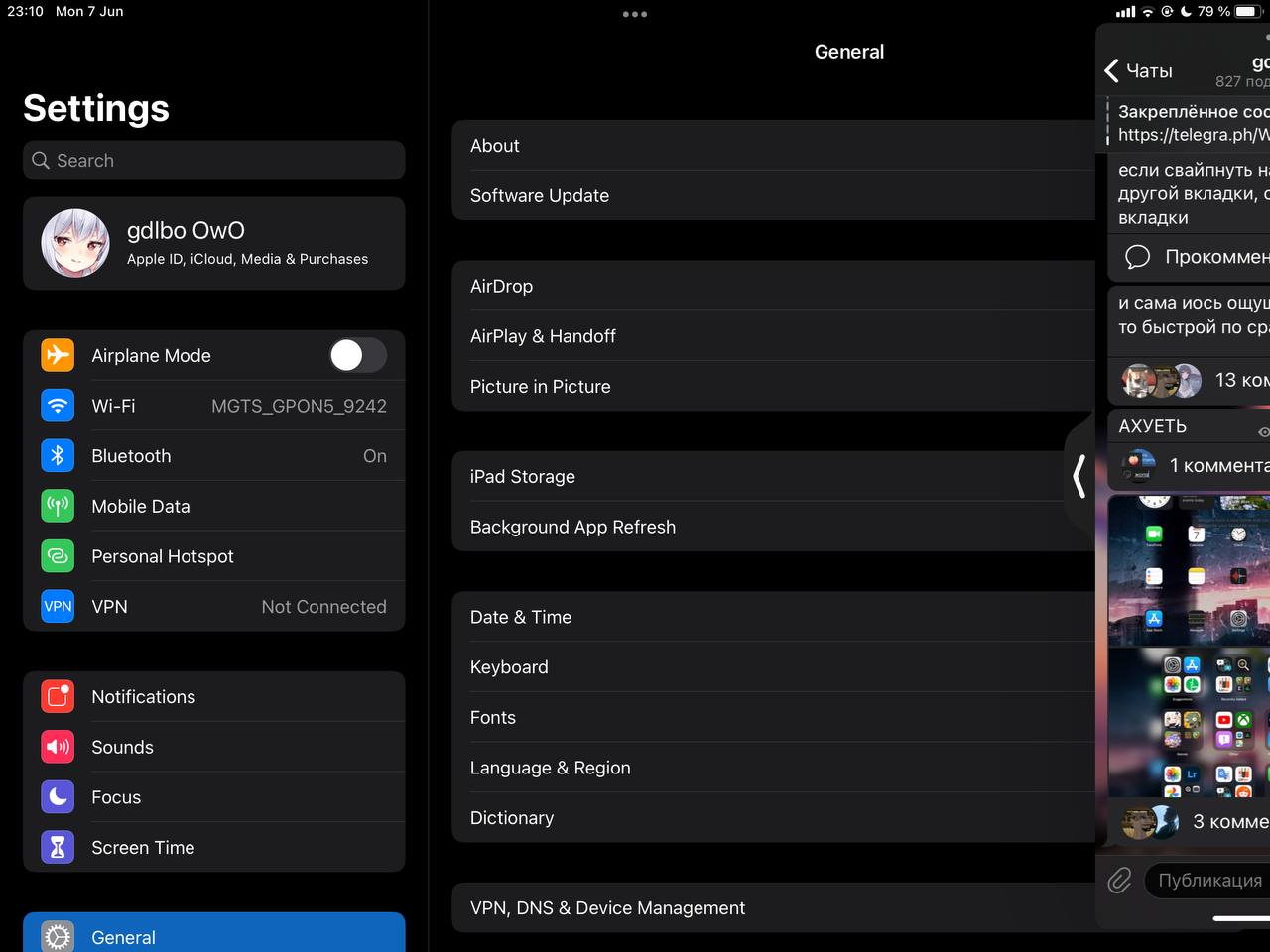Viewport: 1270px width, 952px height.
Task: Tap the VPN blue icon
Action: coord(58,607)
